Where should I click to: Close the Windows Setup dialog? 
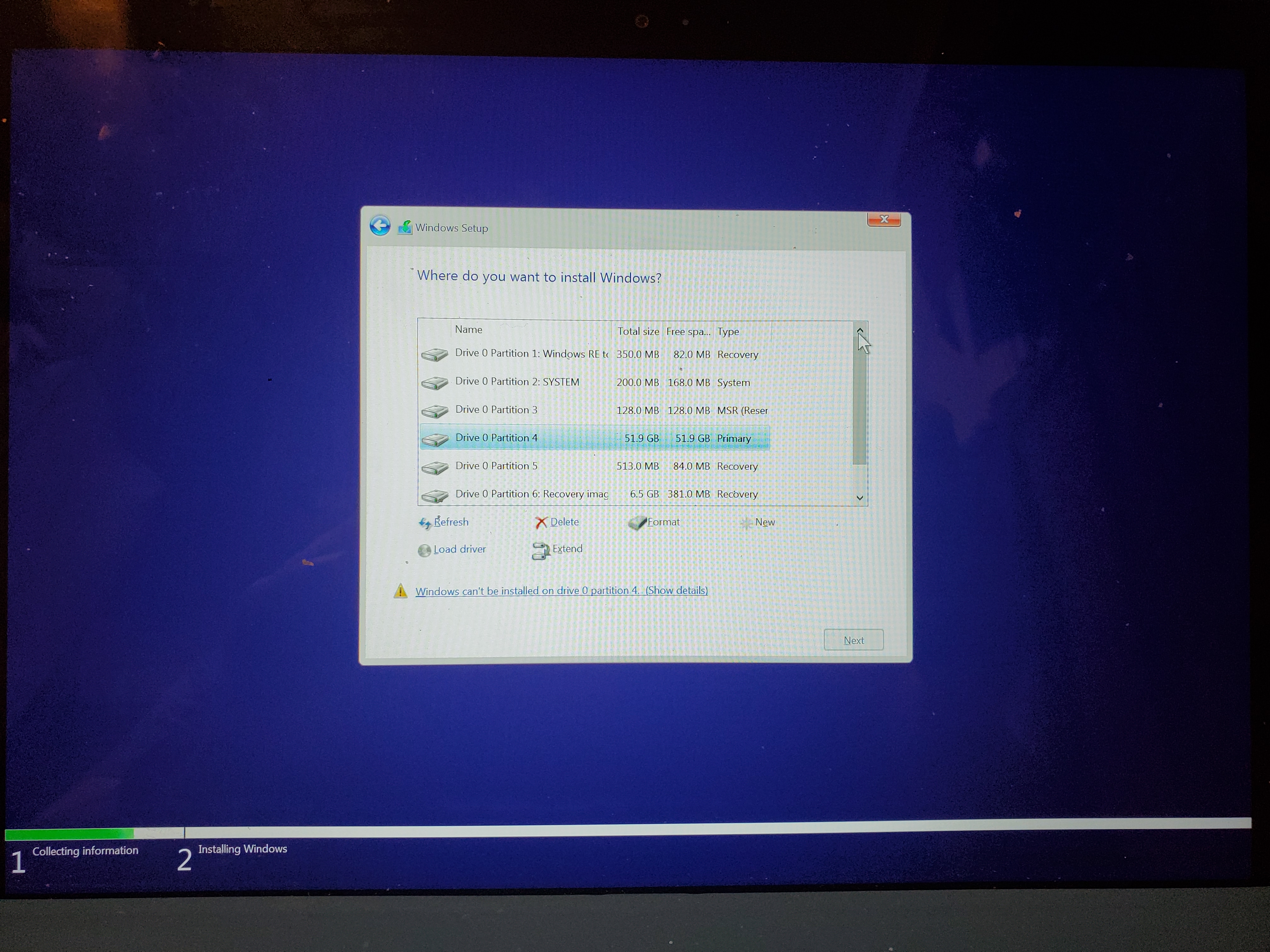[884, 219]
